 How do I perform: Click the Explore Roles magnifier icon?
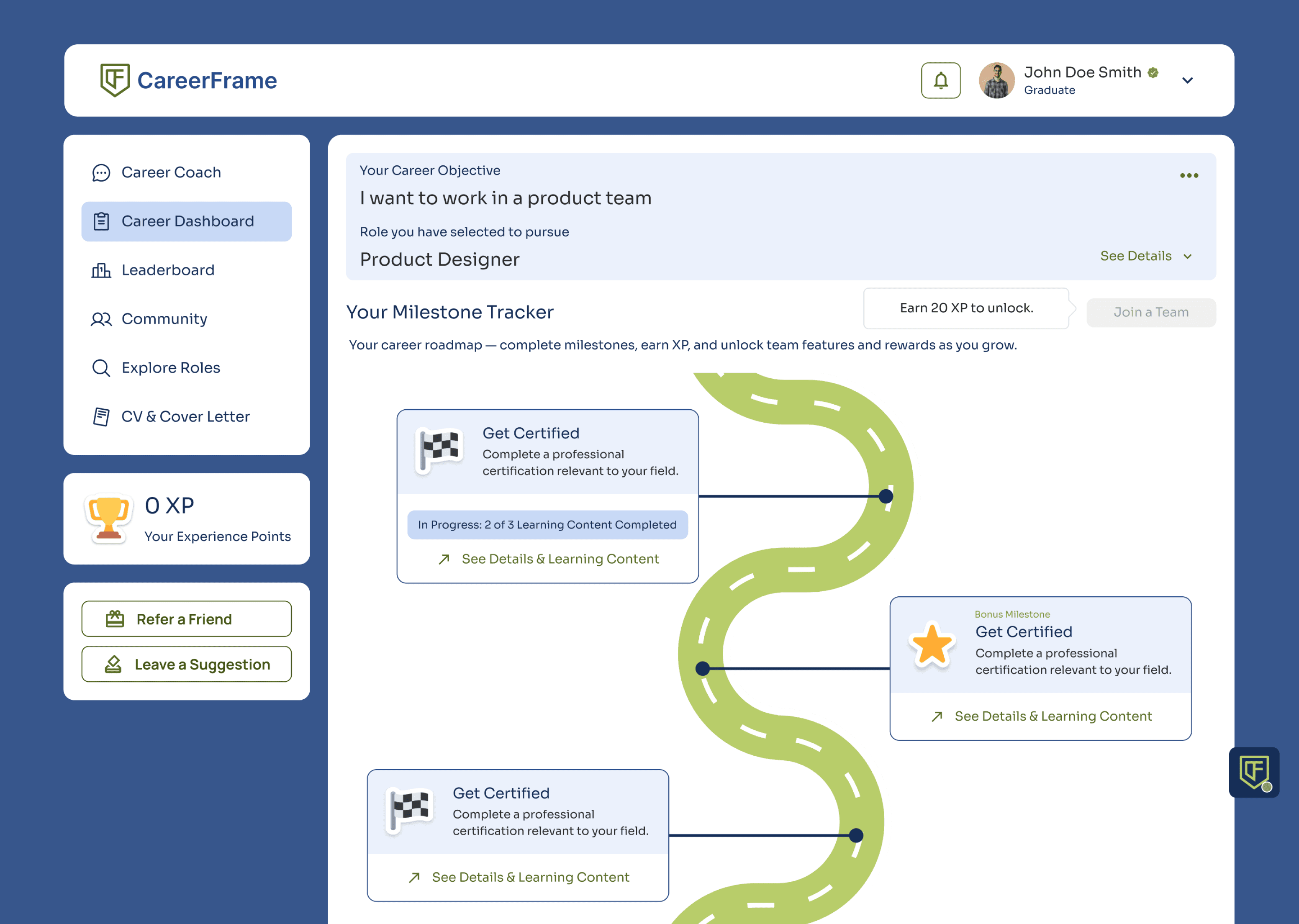(101, 368)
